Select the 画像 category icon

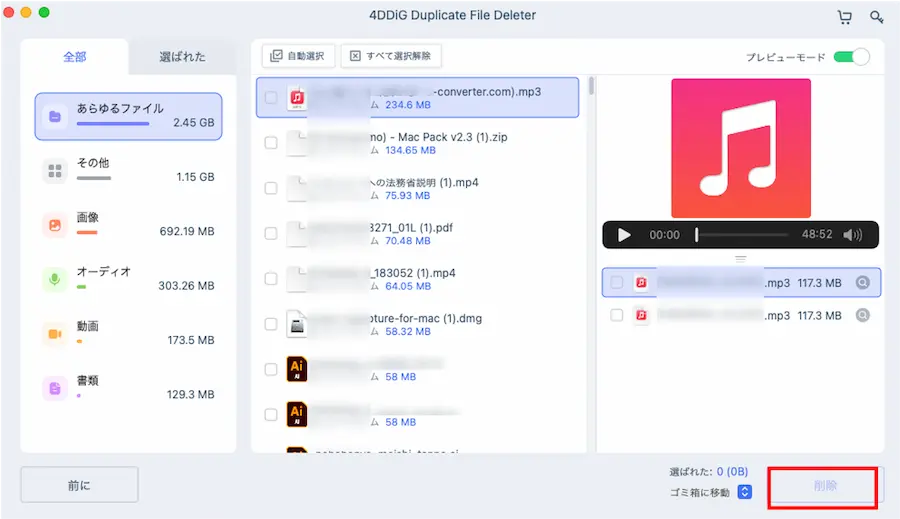(55, 225)
